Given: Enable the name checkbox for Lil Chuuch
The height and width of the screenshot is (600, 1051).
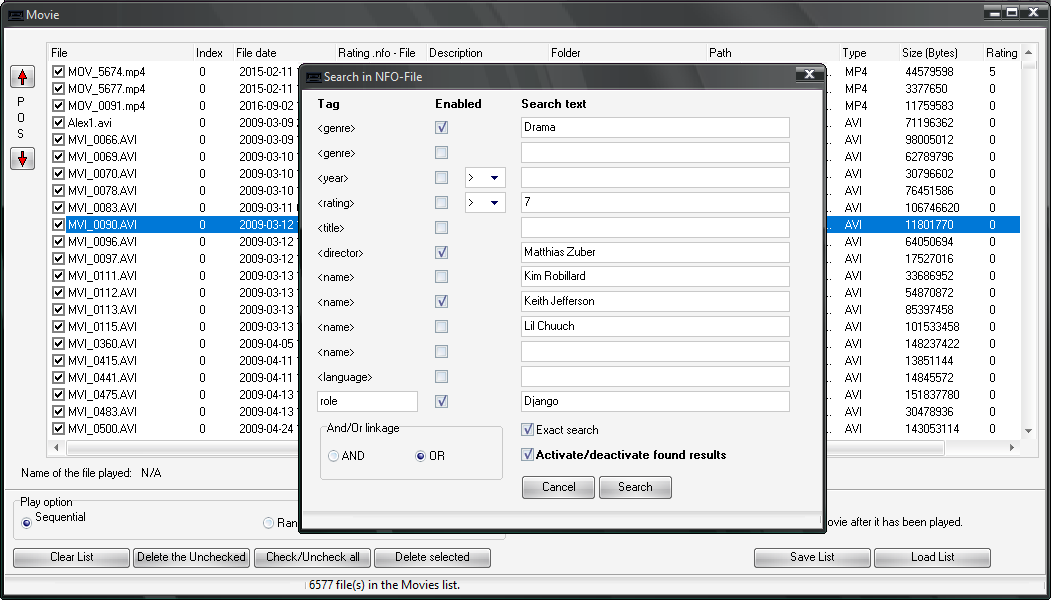Looking at the screenshot, I should point(441,326).
